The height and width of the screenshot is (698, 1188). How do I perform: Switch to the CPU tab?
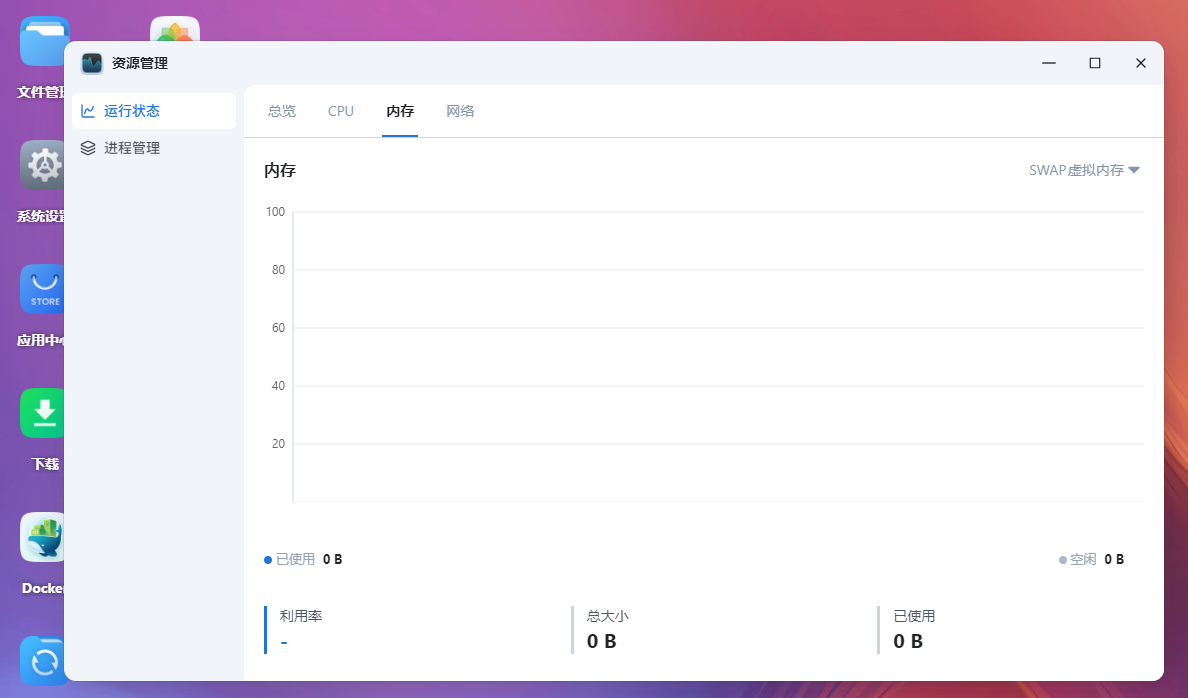pyautogui.click(x=341, y=111)
